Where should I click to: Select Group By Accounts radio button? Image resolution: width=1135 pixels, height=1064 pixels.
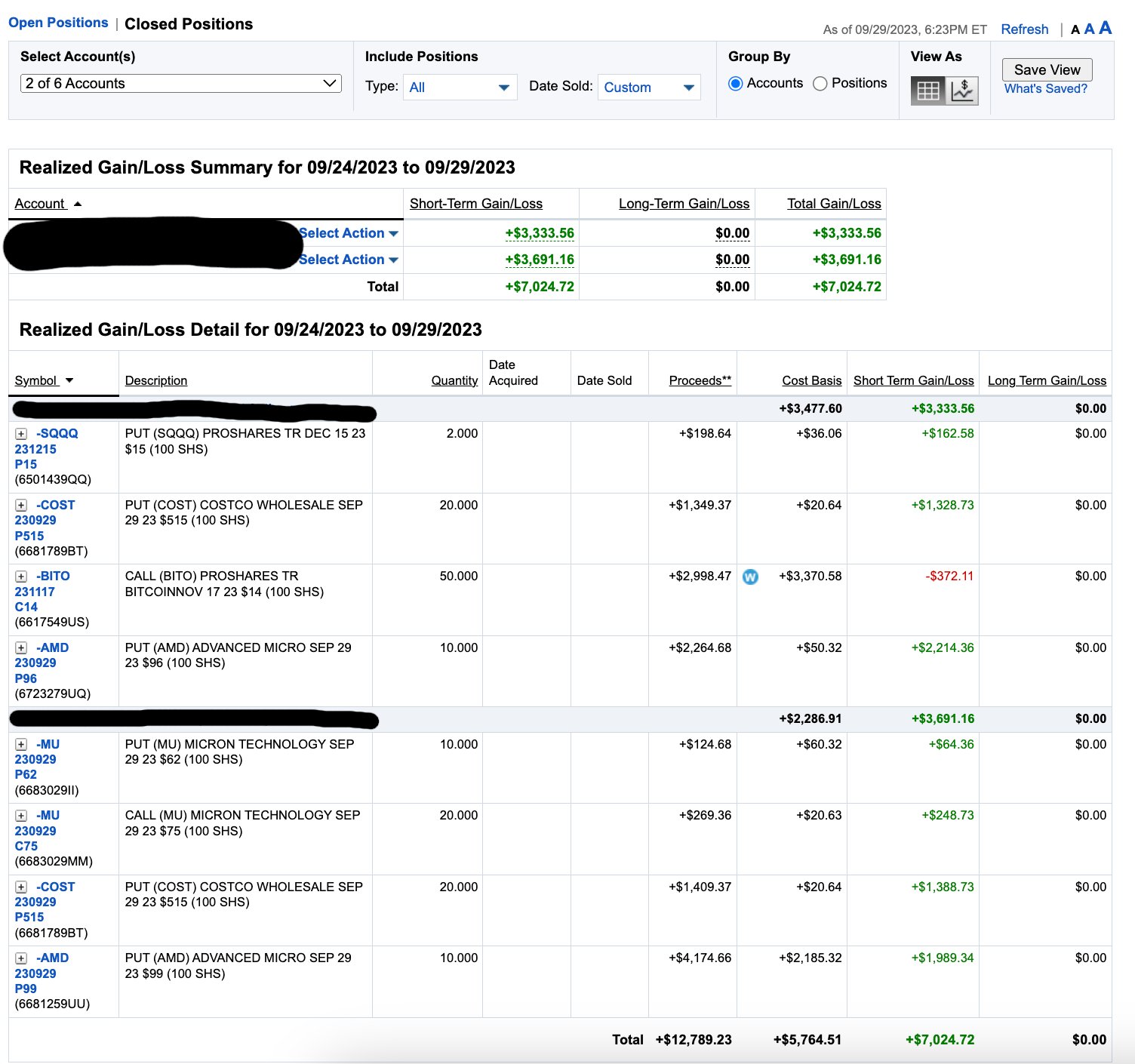coord(735,84)
